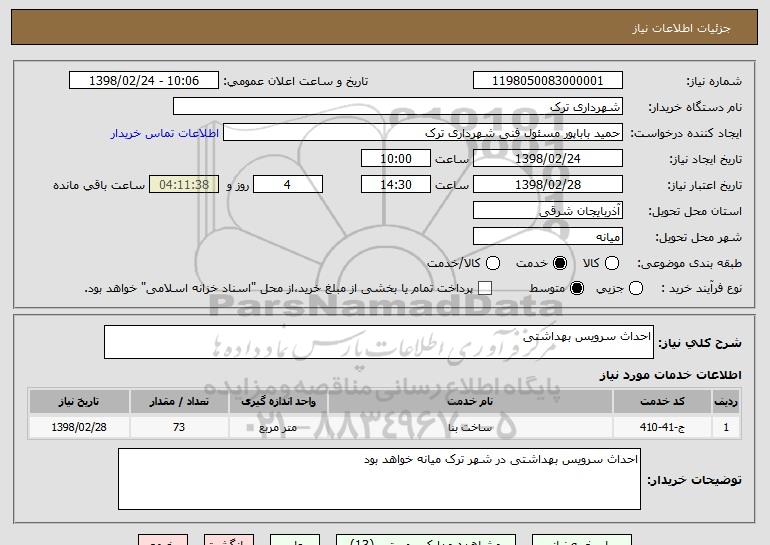Click the validity date field 1398/02/28
This screenshot has width=770, height=545.
pyautogui.click(x=548, y=185)
